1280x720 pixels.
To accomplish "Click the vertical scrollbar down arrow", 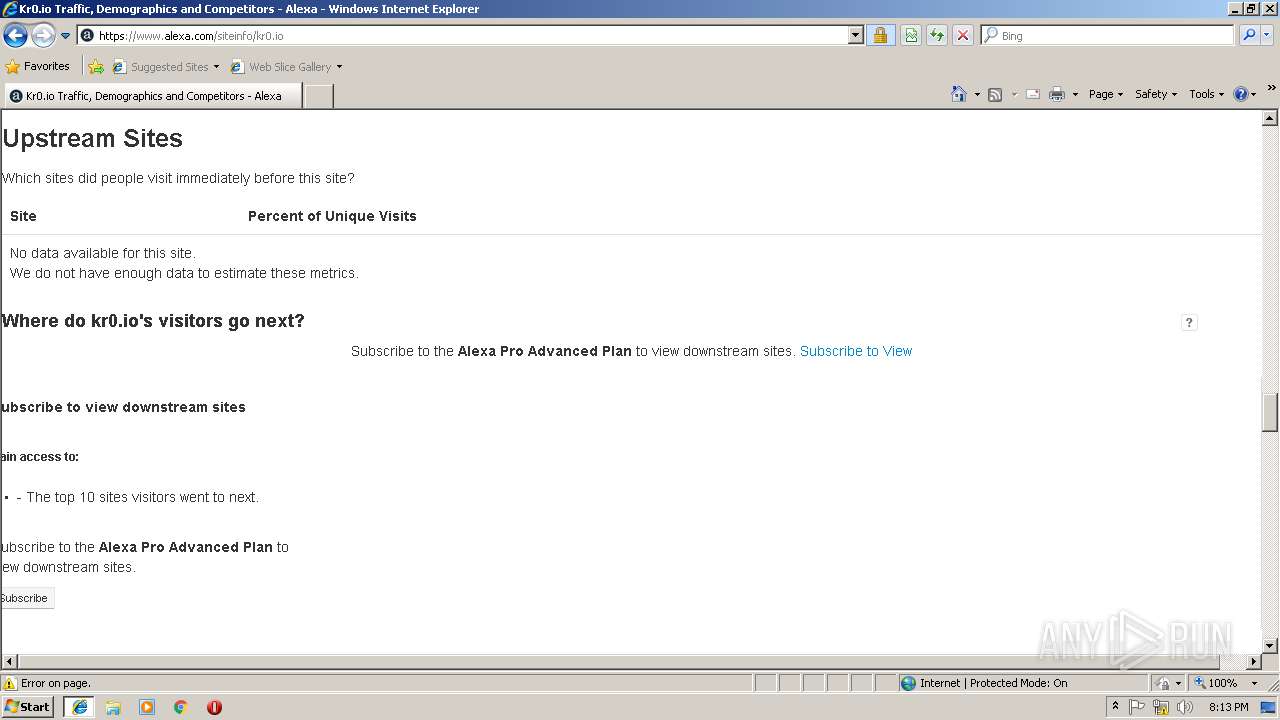I will [x=1270, y=646].
